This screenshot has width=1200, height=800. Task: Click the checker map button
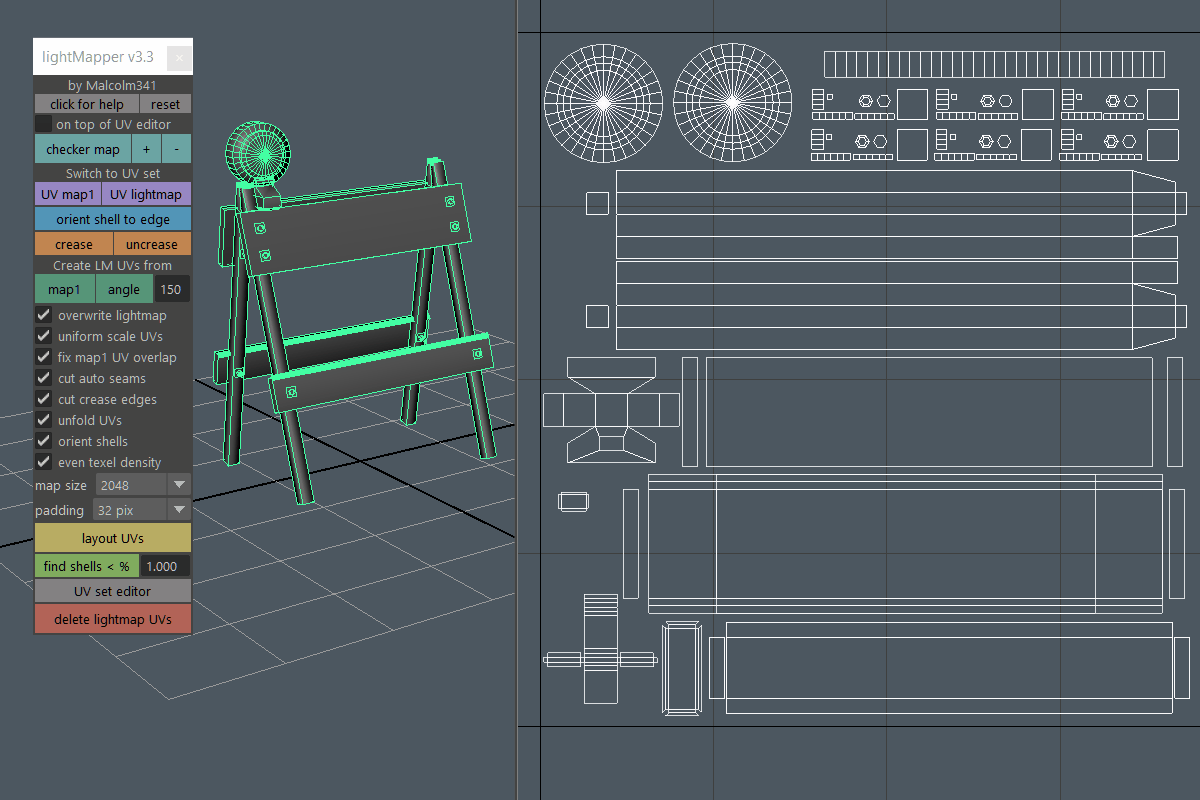point(83,149)
